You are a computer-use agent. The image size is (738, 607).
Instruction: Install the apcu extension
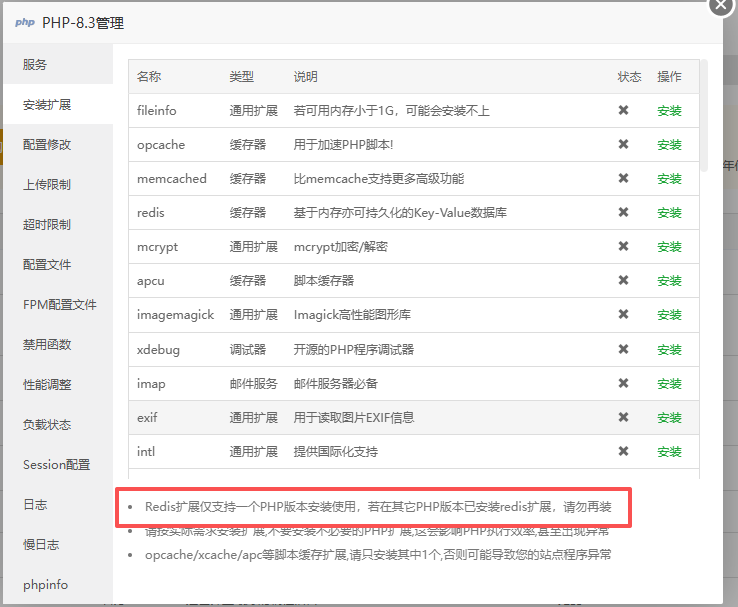tap(669, 281)
